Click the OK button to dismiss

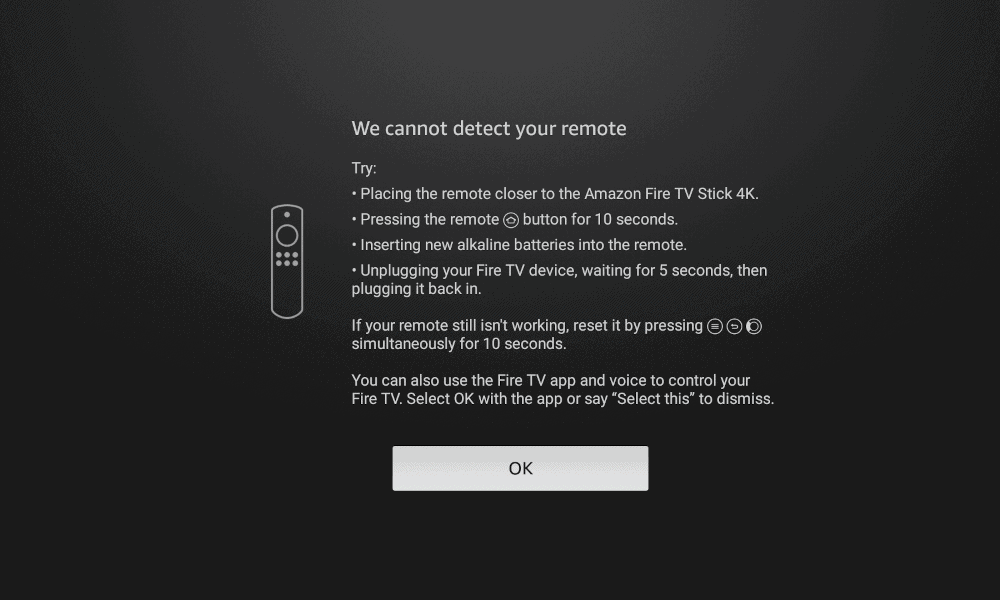click(x=520, y=468)
